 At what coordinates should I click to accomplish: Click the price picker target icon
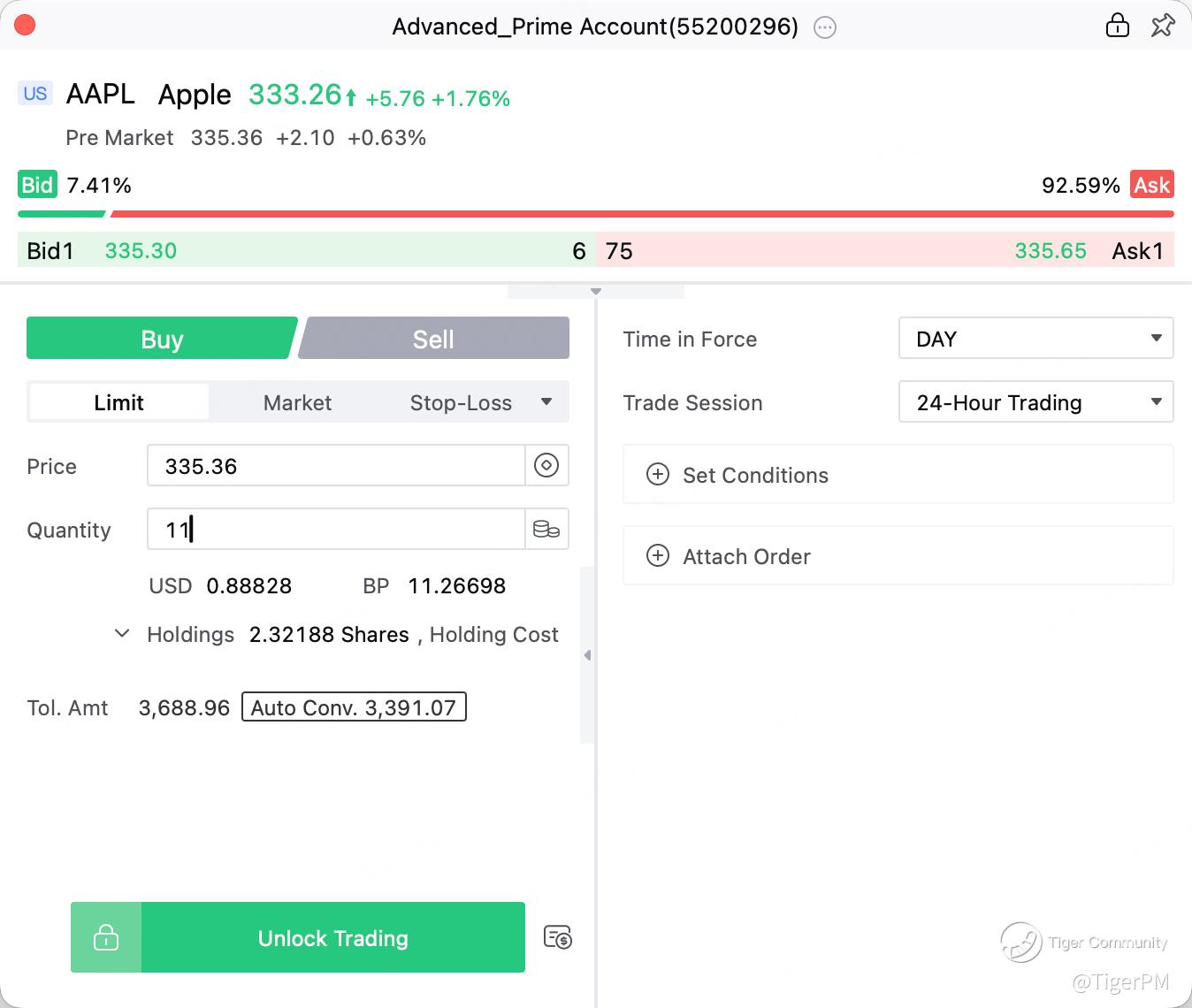coord(546,465)
